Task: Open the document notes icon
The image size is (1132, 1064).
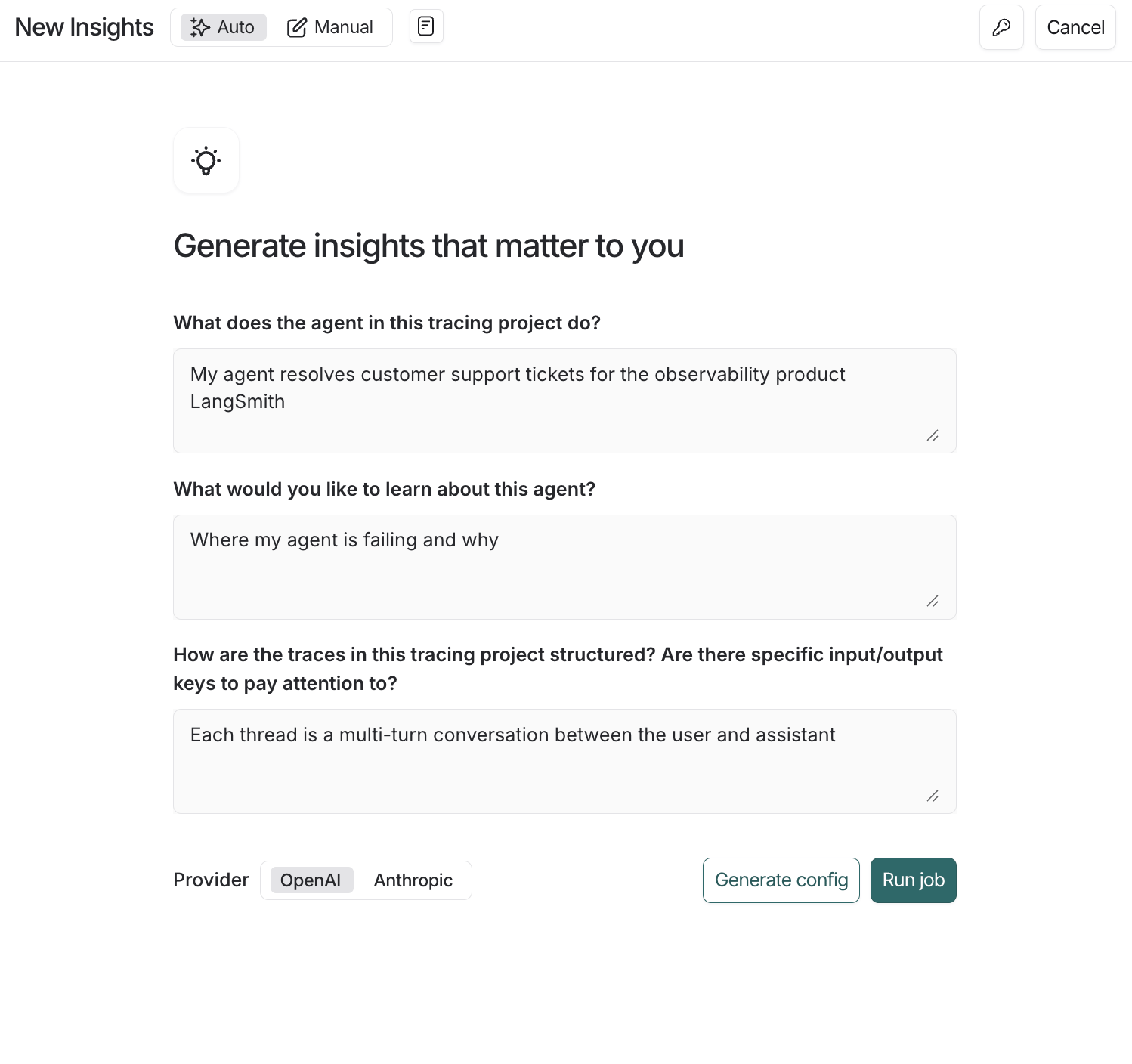Action: [x=426, y=26]
